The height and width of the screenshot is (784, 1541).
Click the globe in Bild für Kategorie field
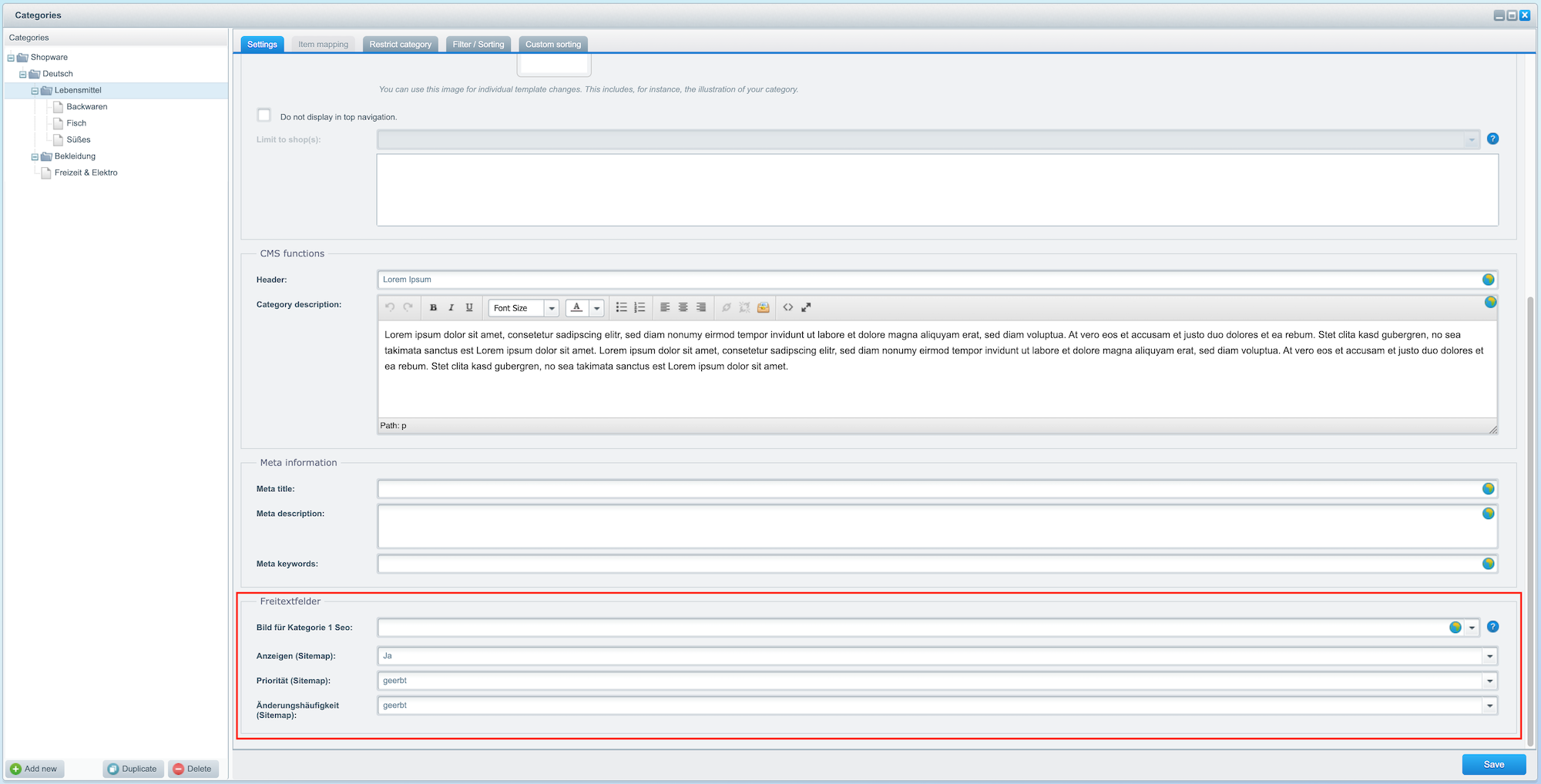point(1455,628)
